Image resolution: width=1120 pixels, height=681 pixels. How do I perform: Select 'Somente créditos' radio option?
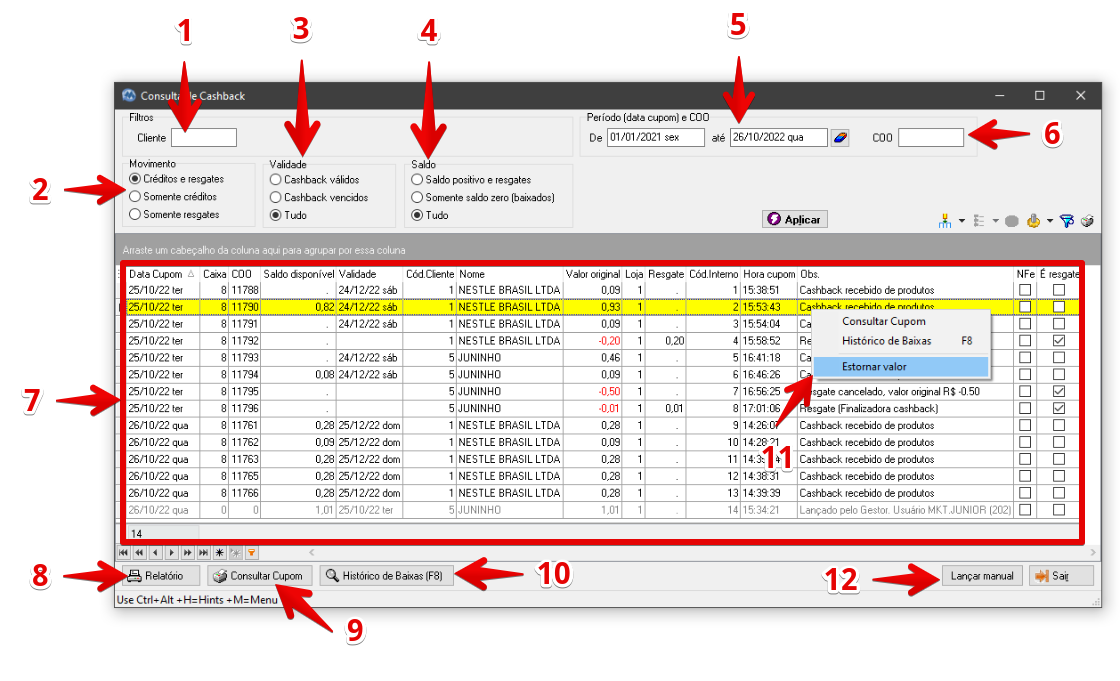173,197
